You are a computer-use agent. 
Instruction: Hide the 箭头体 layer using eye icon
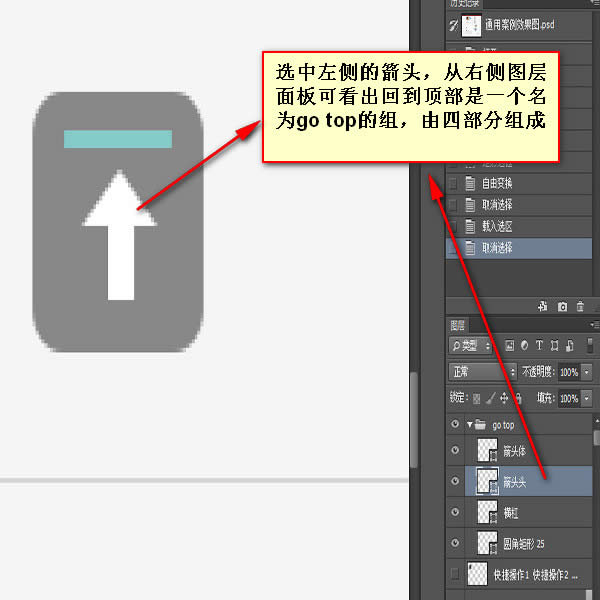click(x=456, y=451)
